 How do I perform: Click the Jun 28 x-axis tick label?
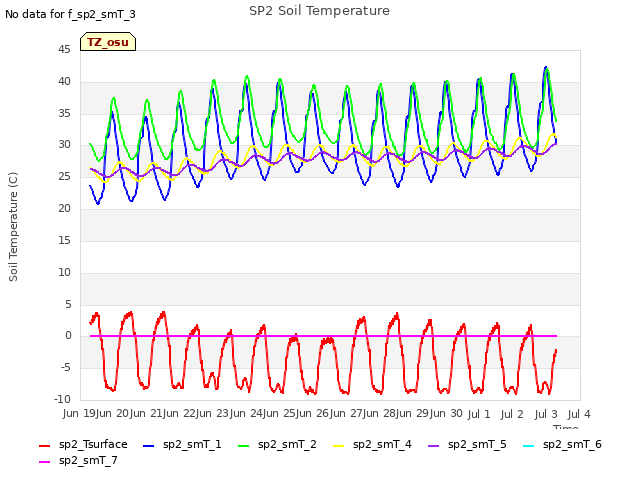point(380,413)
